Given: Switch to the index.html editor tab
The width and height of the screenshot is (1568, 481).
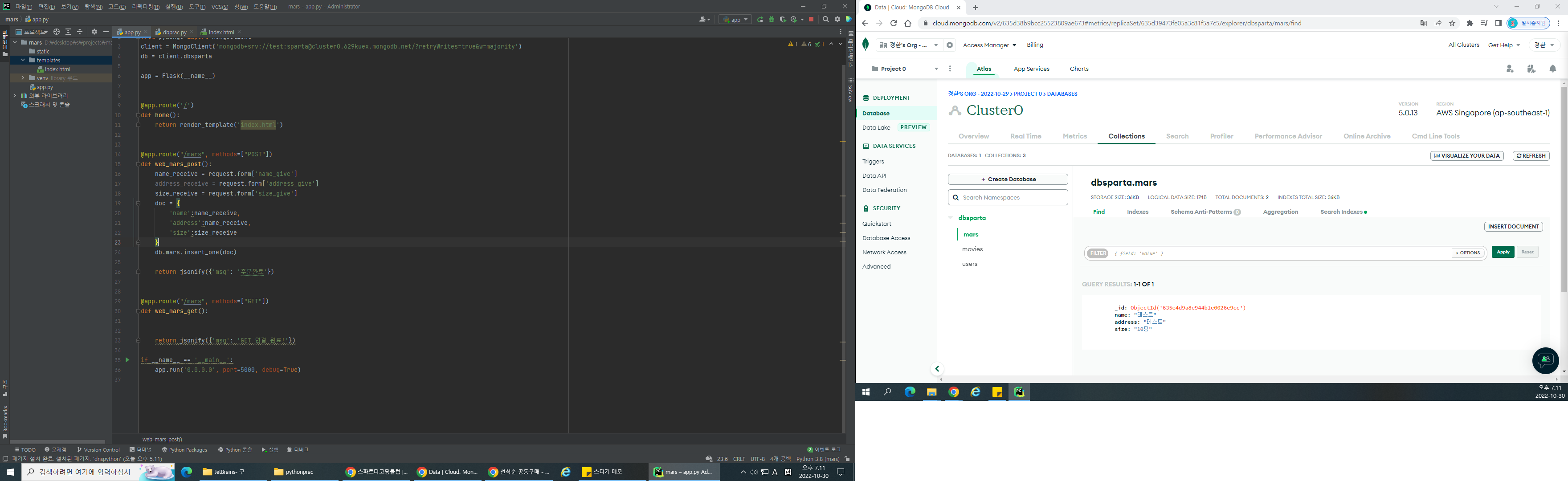Looking at the screenshot, I should pos(221,32).
